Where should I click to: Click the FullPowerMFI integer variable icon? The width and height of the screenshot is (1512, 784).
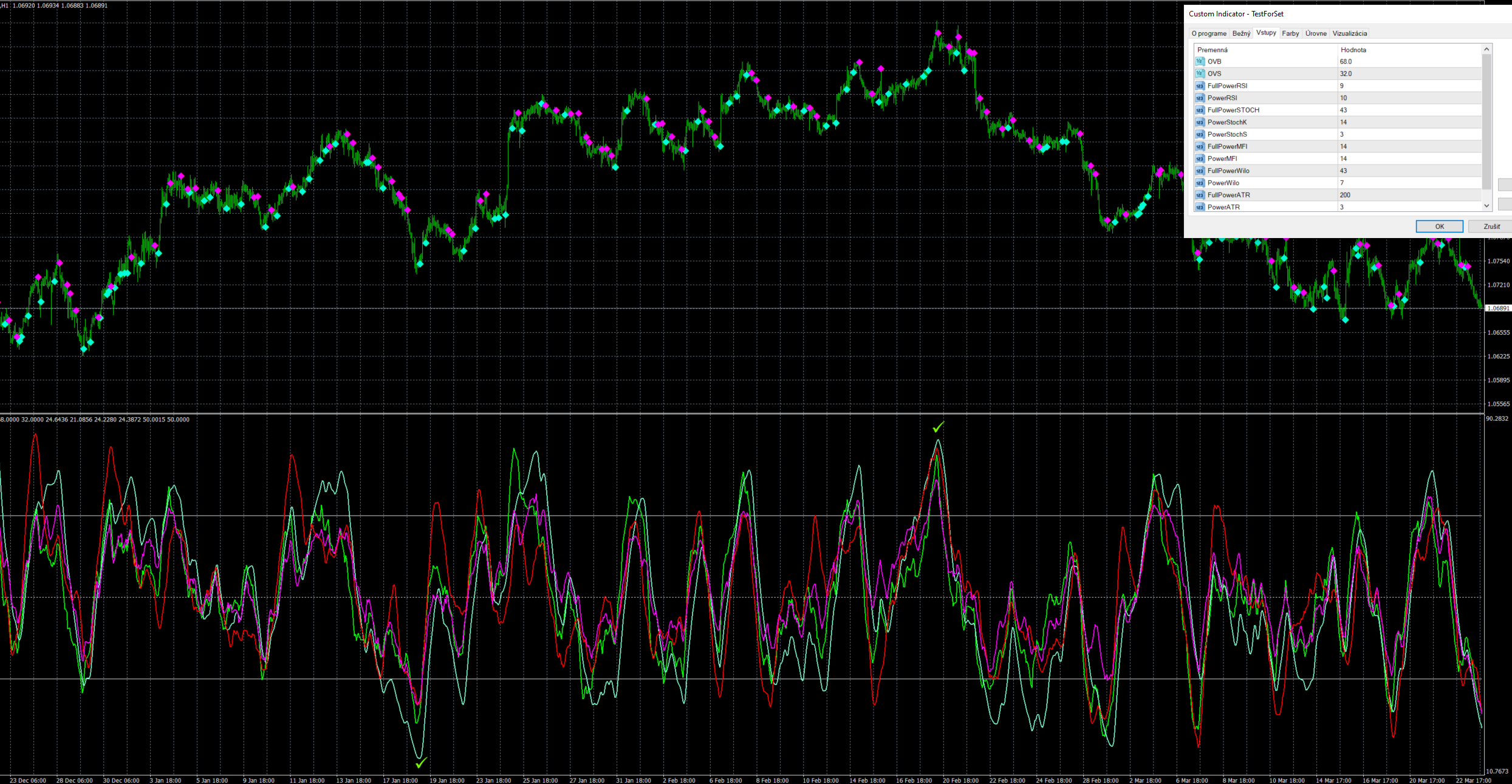[x=1200, y=146]
